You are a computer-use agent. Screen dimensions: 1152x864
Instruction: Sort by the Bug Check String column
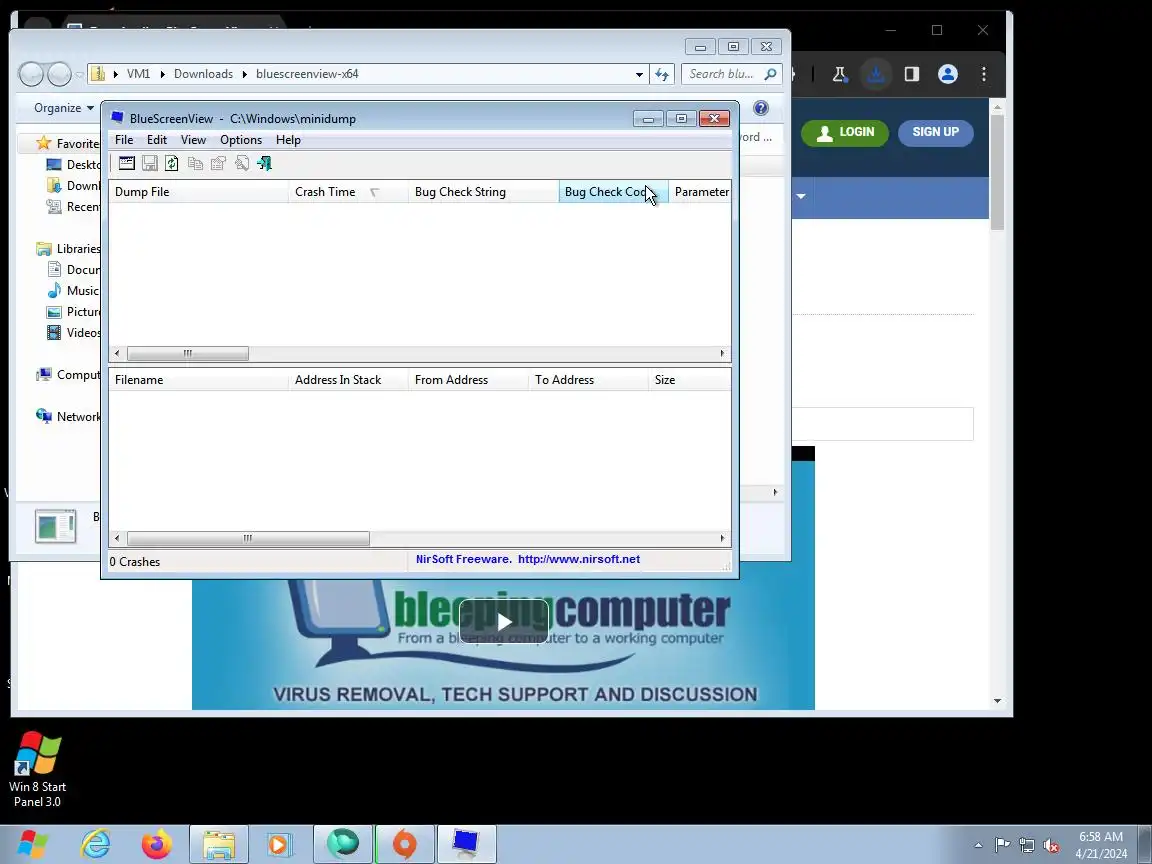483,192
